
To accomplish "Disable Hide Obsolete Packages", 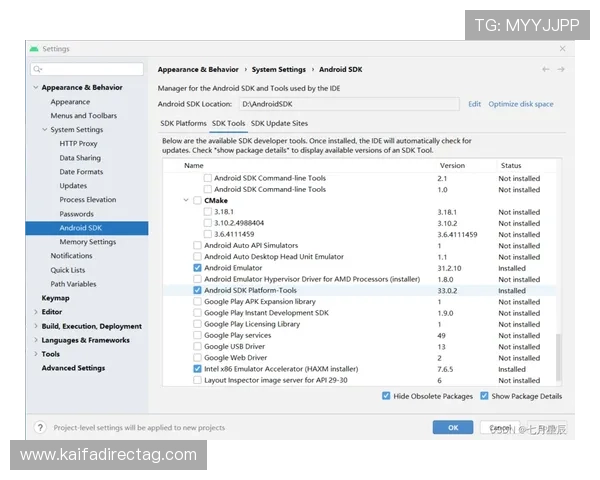I will click(x=386, y=396).
